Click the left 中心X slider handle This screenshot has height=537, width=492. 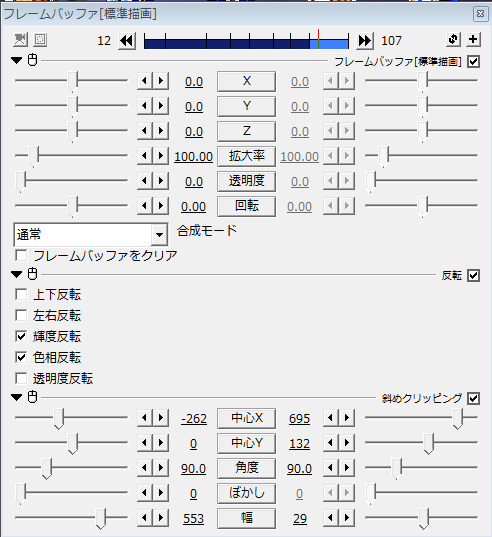[59, 419]
